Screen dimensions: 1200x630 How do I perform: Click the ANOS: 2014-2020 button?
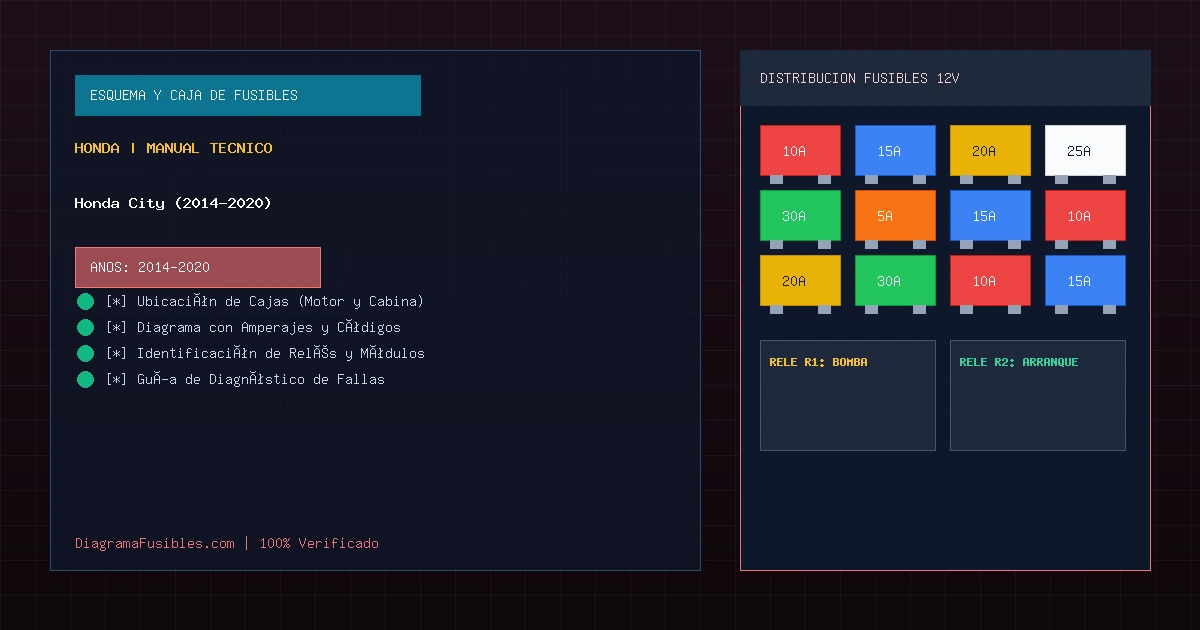coord(198,267)
